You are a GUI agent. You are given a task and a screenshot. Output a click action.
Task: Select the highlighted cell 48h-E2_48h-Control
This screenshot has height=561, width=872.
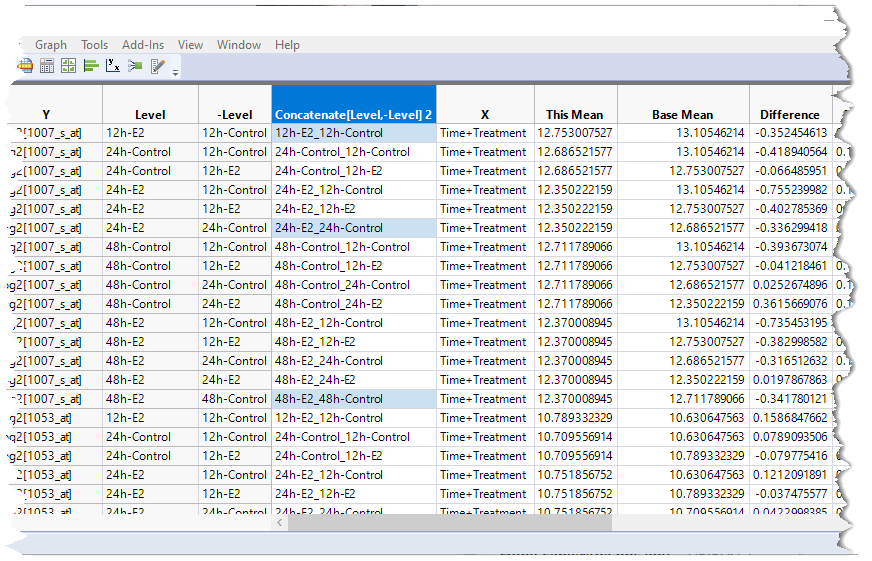(x=353, y=399)
